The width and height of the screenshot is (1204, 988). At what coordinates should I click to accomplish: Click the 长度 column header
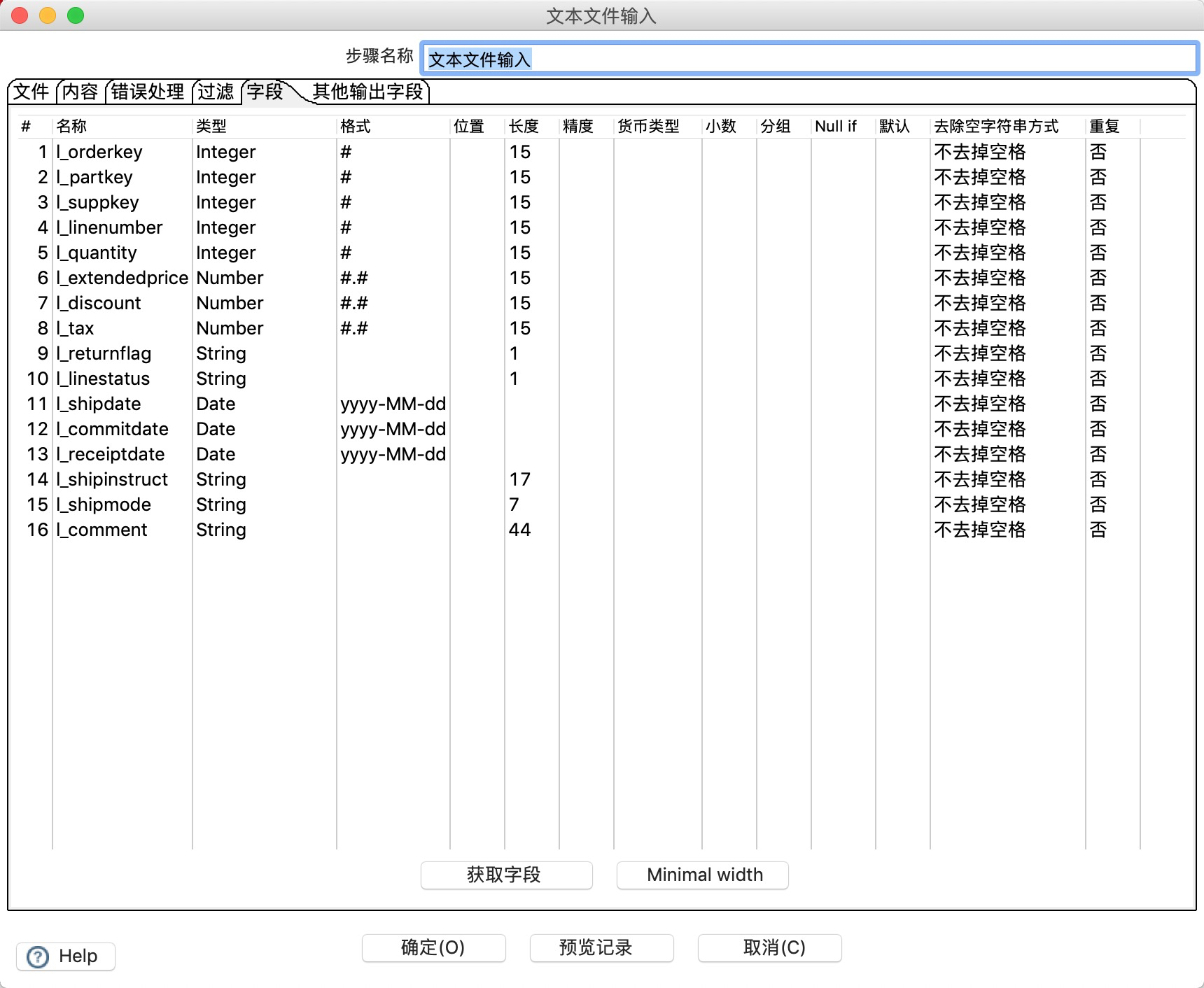[524, 126]
